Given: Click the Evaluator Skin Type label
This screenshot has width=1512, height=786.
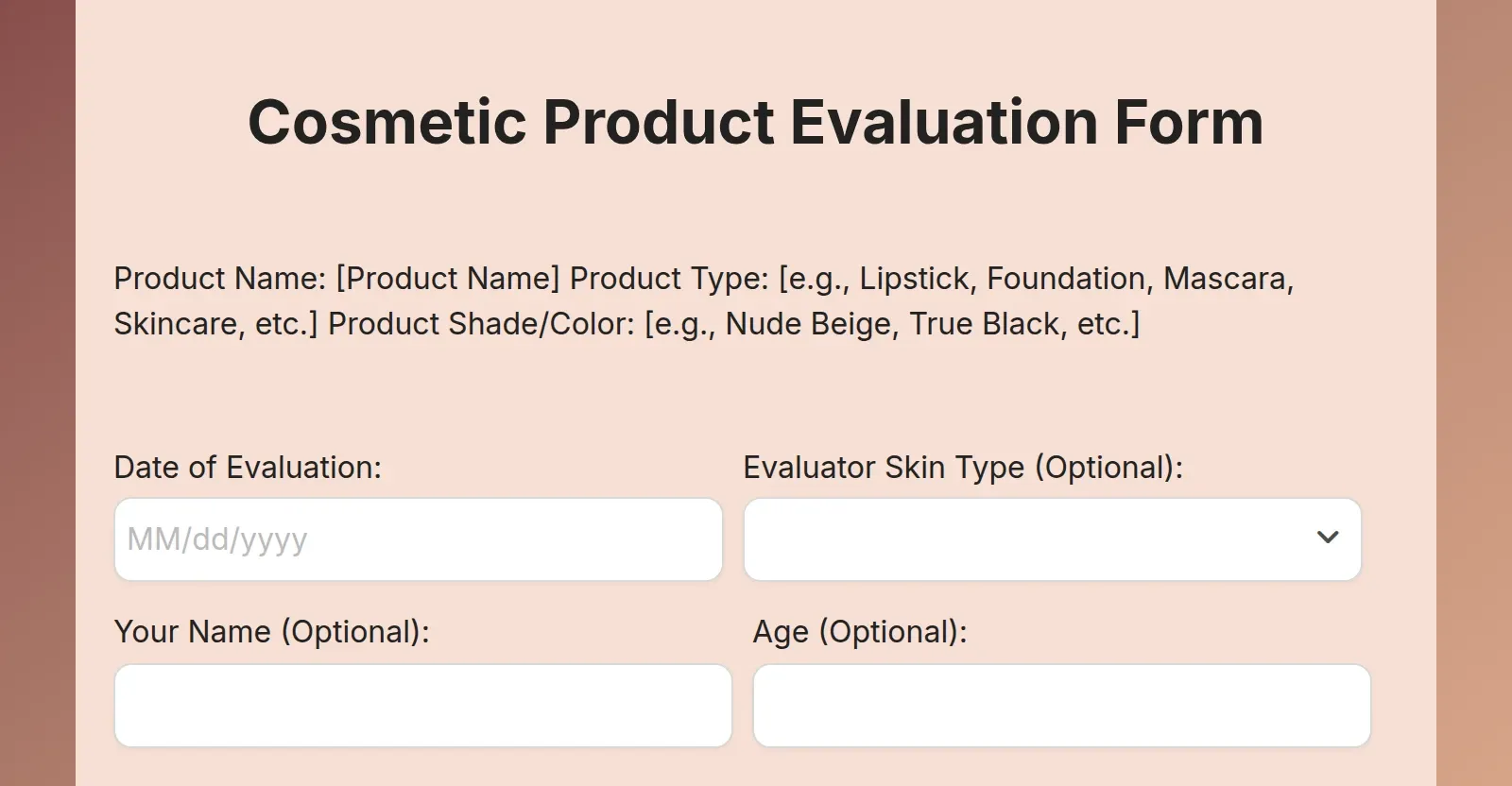Looking at the screenshot, I should coord(962,467).
